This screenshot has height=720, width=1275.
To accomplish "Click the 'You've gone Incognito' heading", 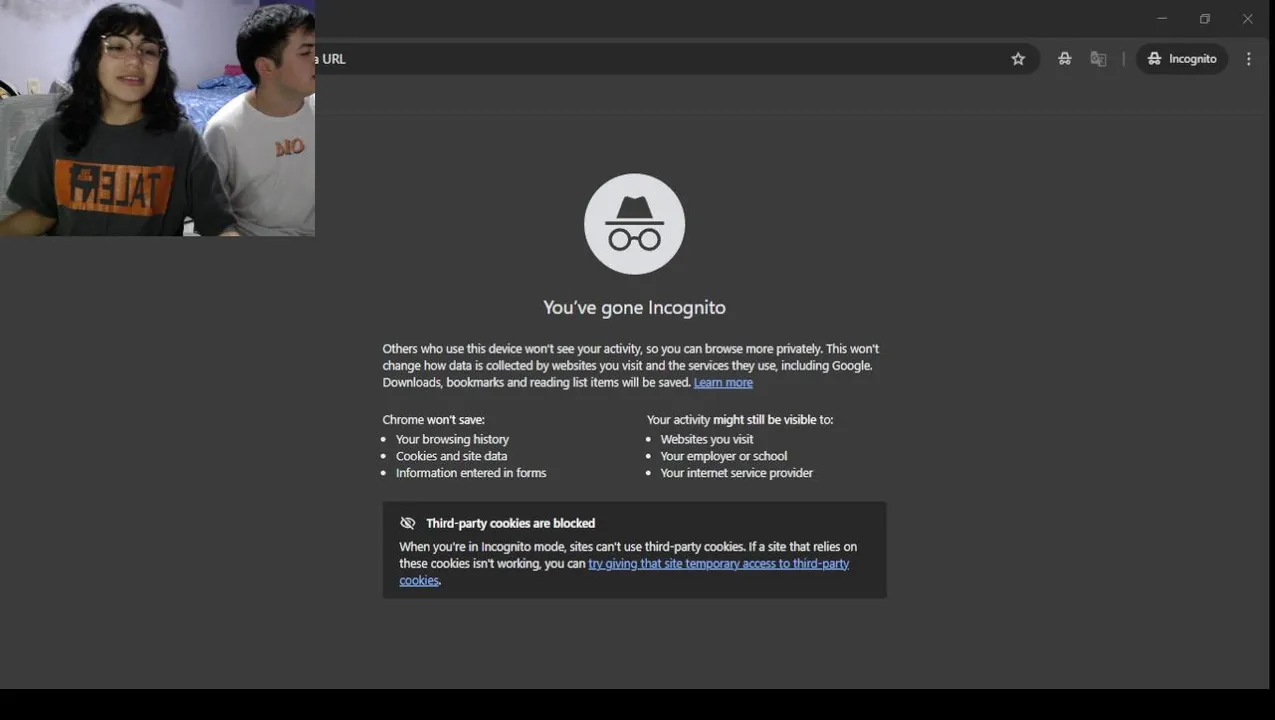I will (x=634, y=308).
